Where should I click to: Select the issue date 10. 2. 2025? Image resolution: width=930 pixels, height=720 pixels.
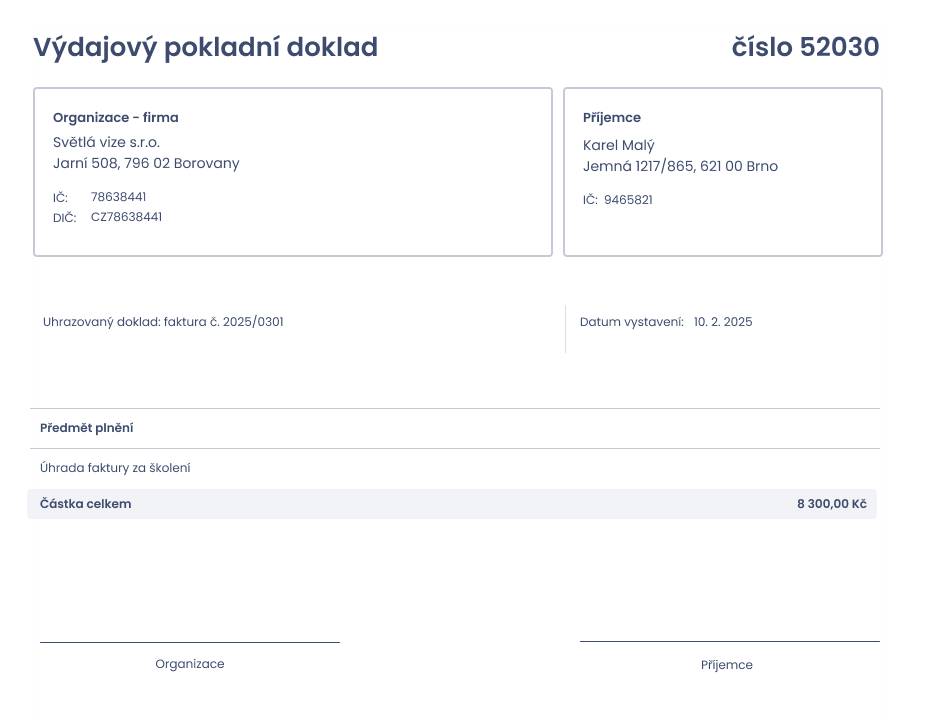[x=723, y=322]
